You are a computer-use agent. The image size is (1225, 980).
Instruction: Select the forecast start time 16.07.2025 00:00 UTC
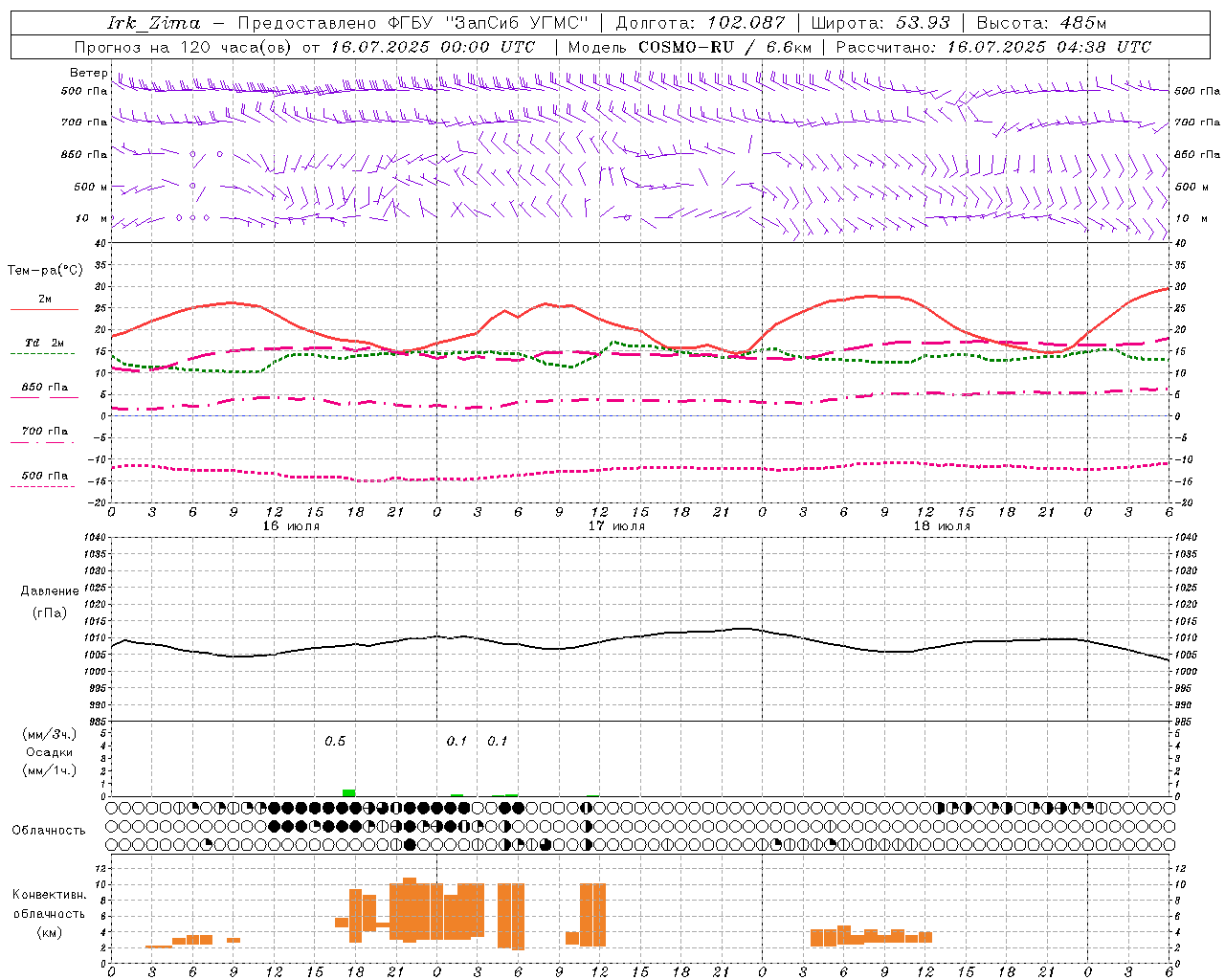(x=433, y=47)
